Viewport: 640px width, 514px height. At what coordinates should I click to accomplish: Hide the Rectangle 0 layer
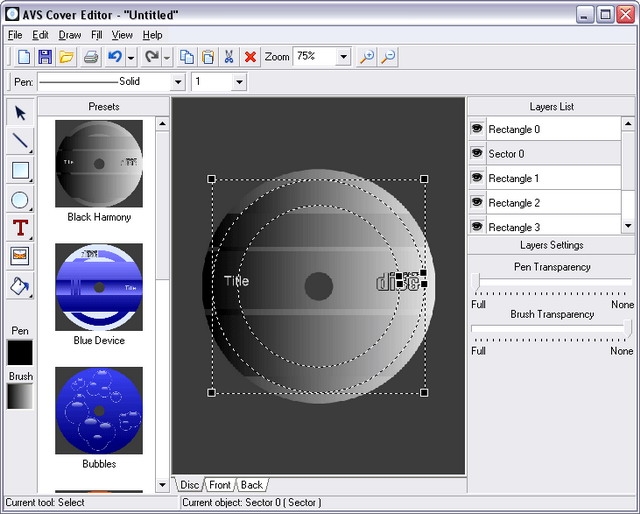(477, 129)
